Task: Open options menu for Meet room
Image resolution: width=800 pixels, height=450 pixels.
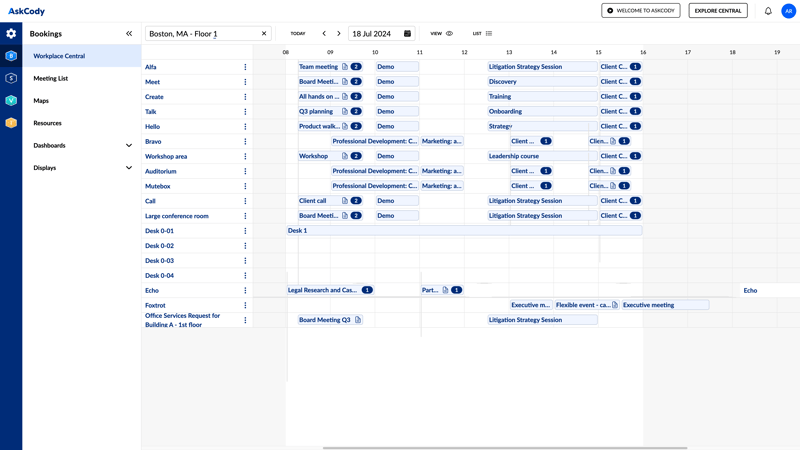Action: pos(245,82)
